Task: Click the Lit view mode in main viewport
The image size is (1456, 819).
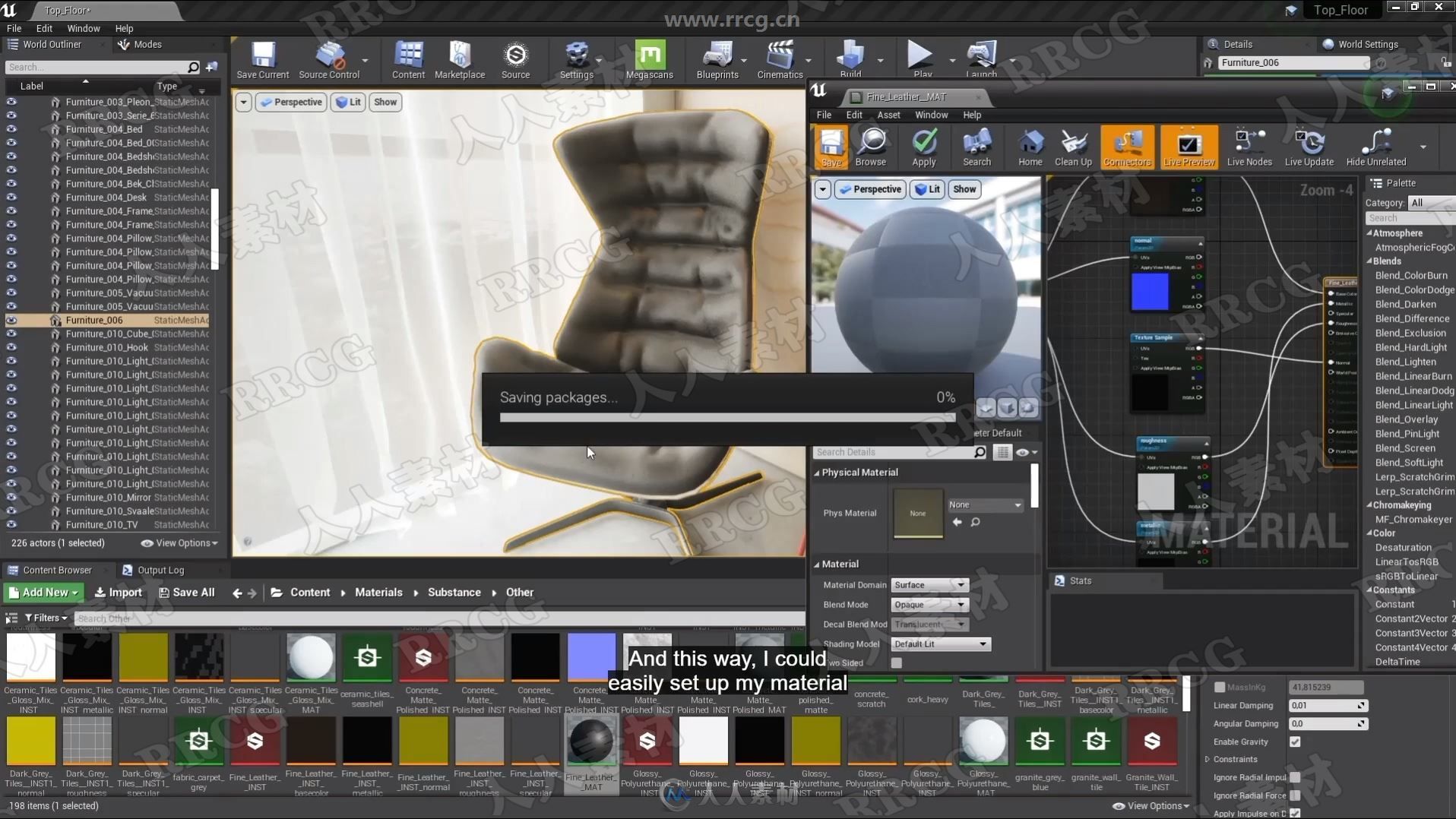Action: [349, 102]
